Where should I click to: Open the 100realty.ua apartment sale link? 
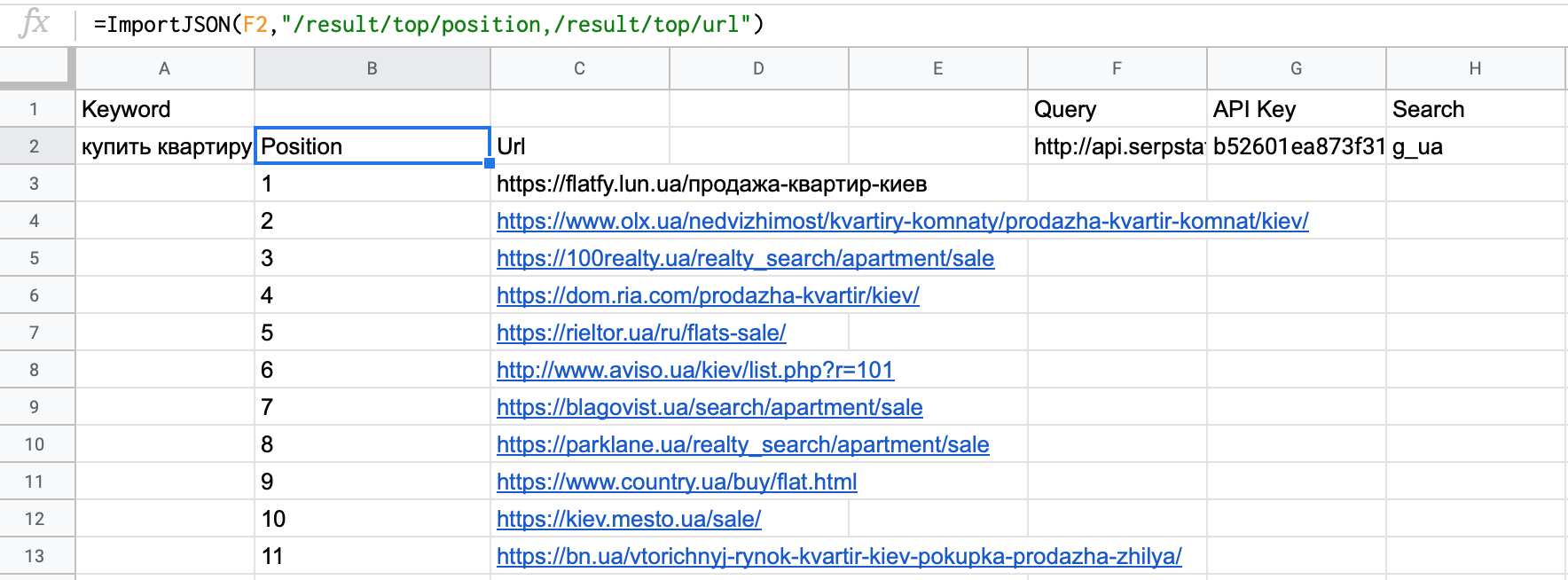coord(744,258)
